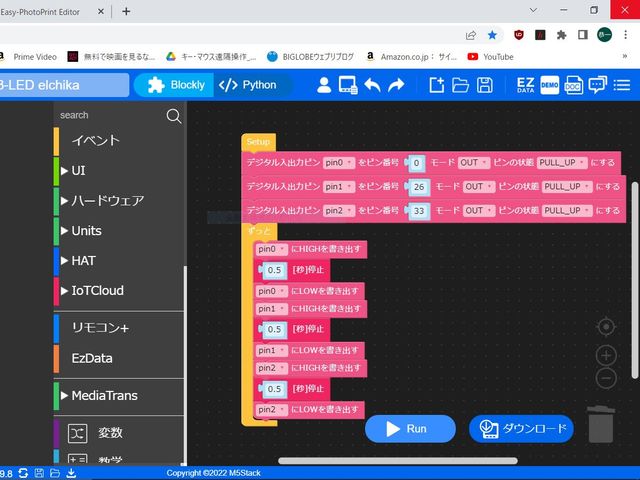The width and height of the screenshot is (640, 480).
Task: Click the project name field LED elchika
Action: tap(64, 85)
